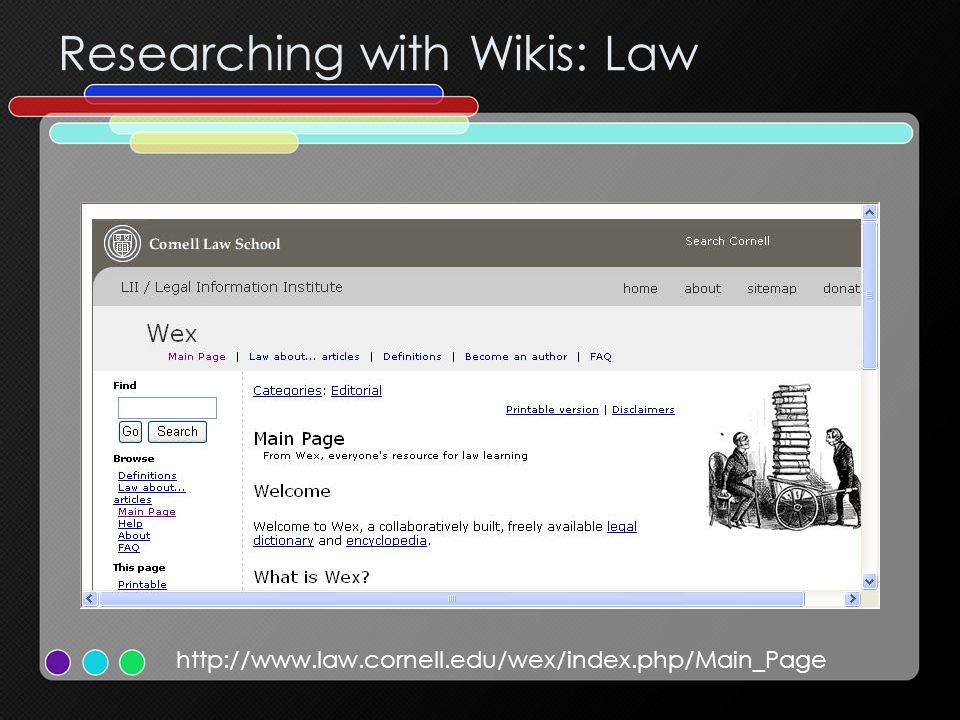
Task: Click the Search button under Find
Action: [178, 432]
